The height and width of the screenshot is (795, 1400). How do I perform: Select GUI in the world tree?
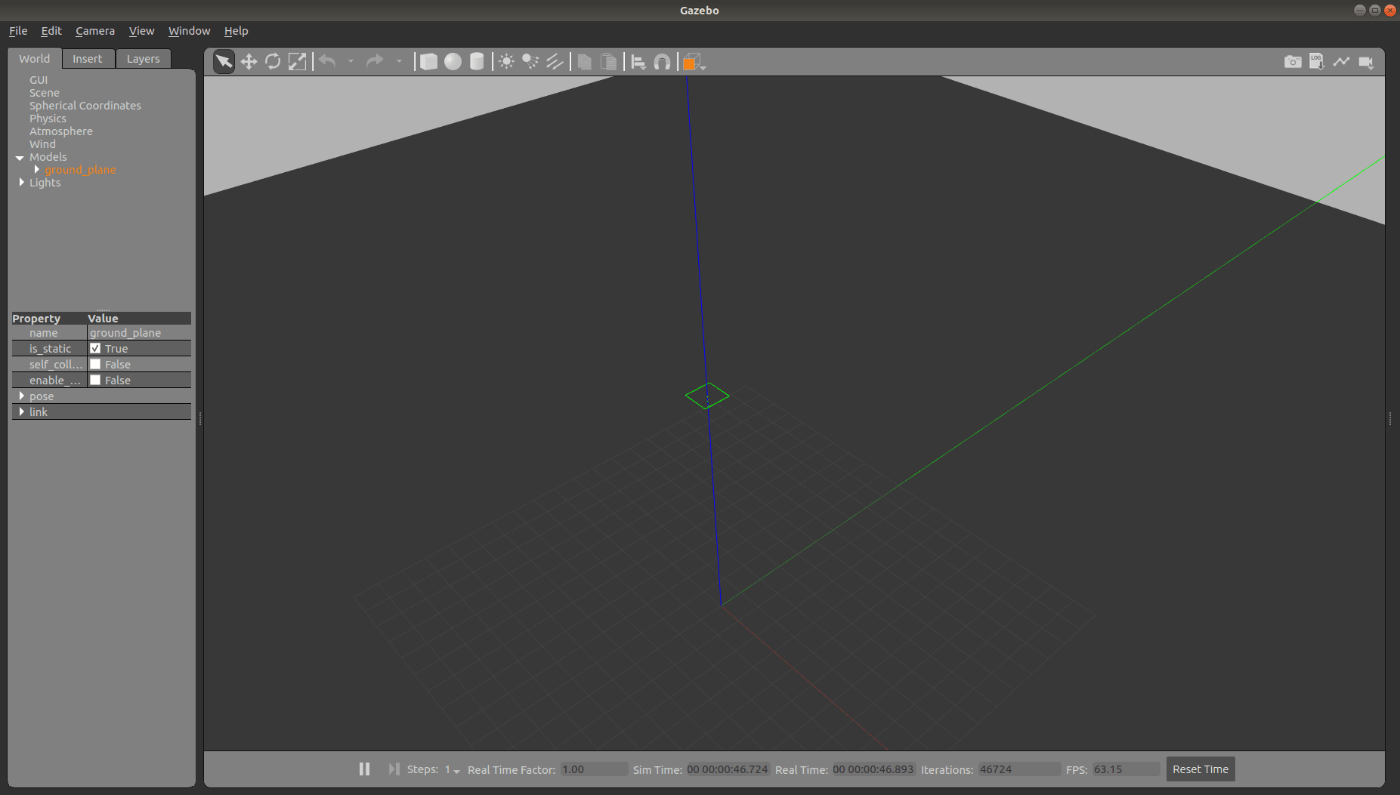coord(38,80)
